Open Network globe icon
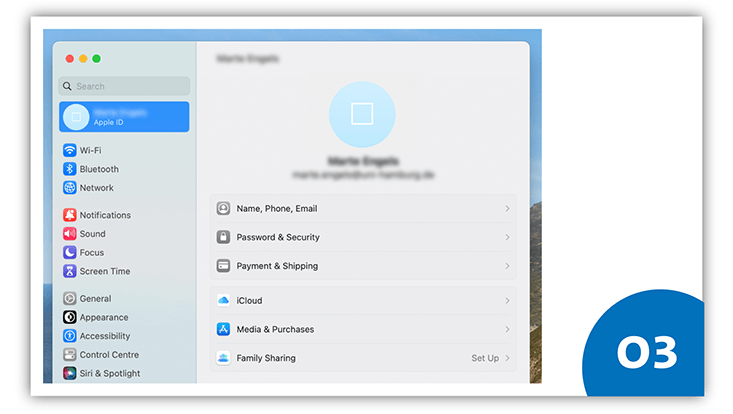The height and width of the screenshot is (414, 733). pyautogui.click(x=70, y=188)
